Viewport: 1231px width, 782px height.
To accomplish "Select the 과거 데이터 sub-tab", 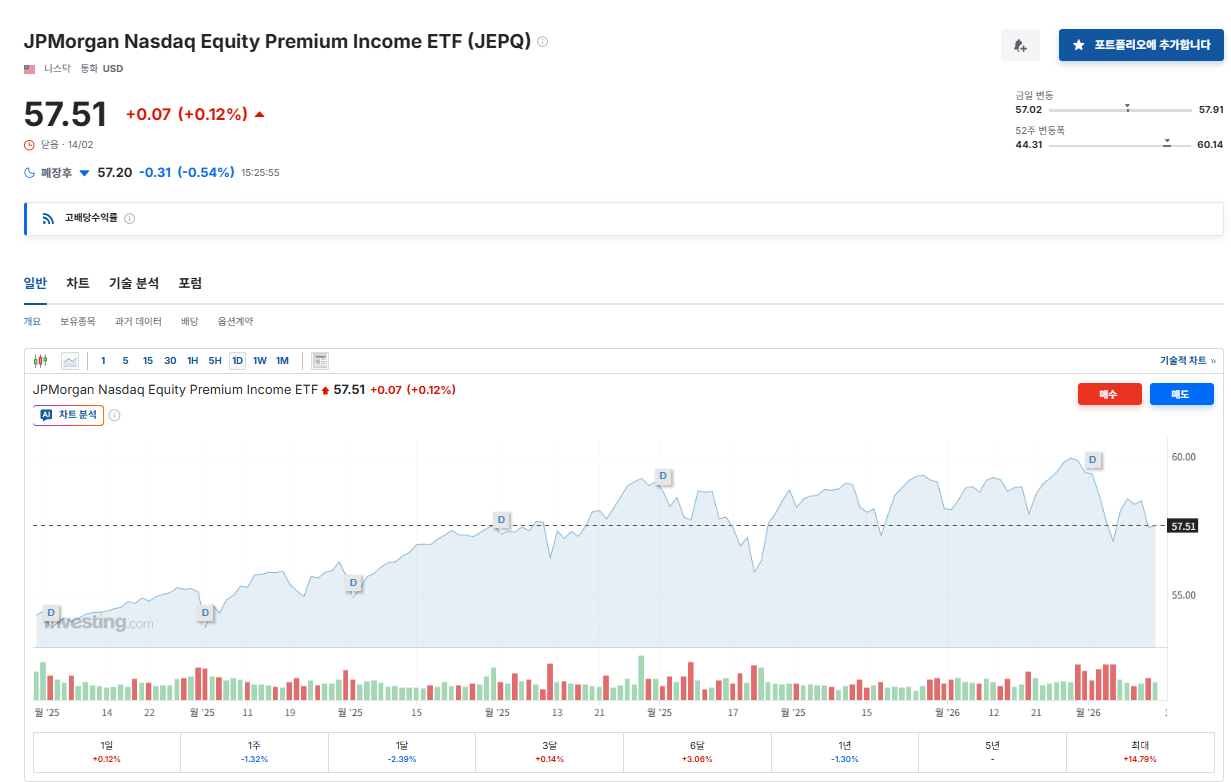I will point(138,322).
